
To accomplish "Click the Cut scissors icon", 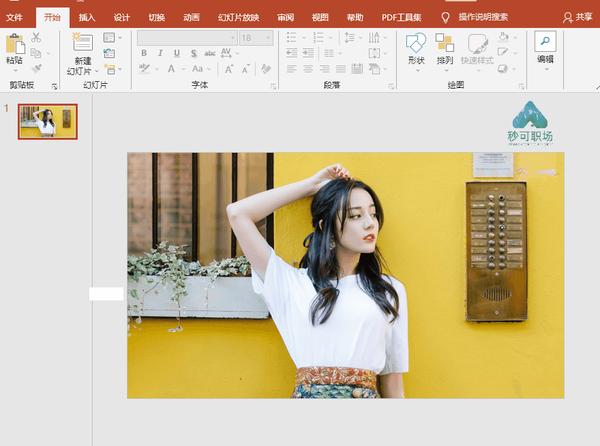I will click(x=36, y=38).
